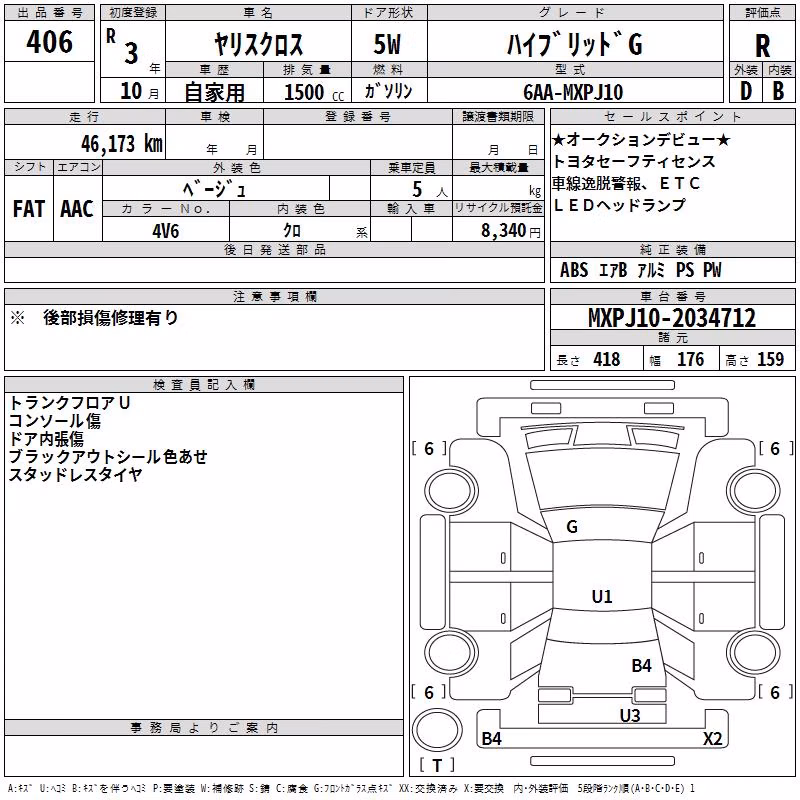
Task: Select the length value 418
Action: [607, 359]
